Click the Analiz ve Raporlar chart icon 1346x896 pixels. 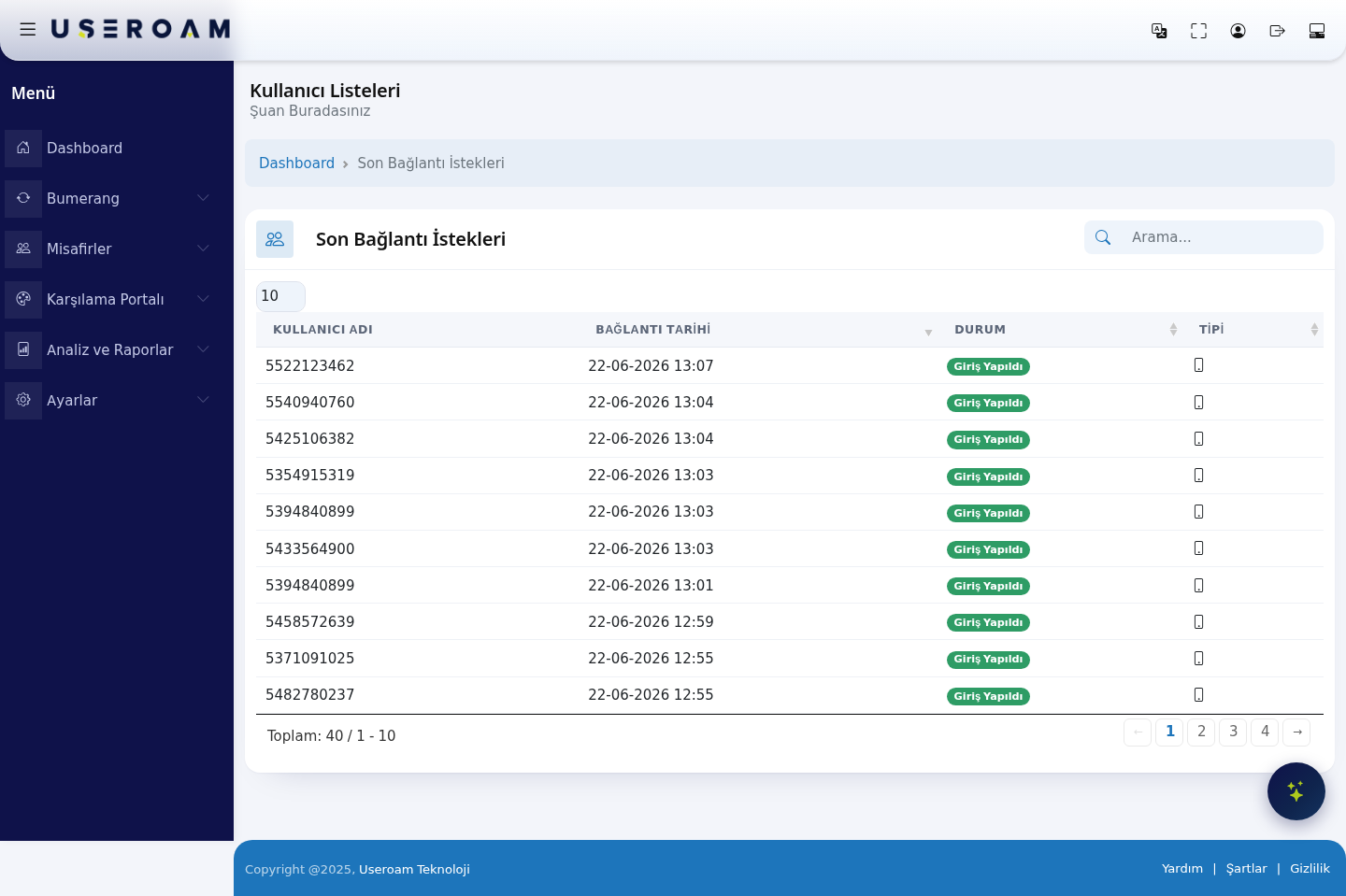pos(23,349)
